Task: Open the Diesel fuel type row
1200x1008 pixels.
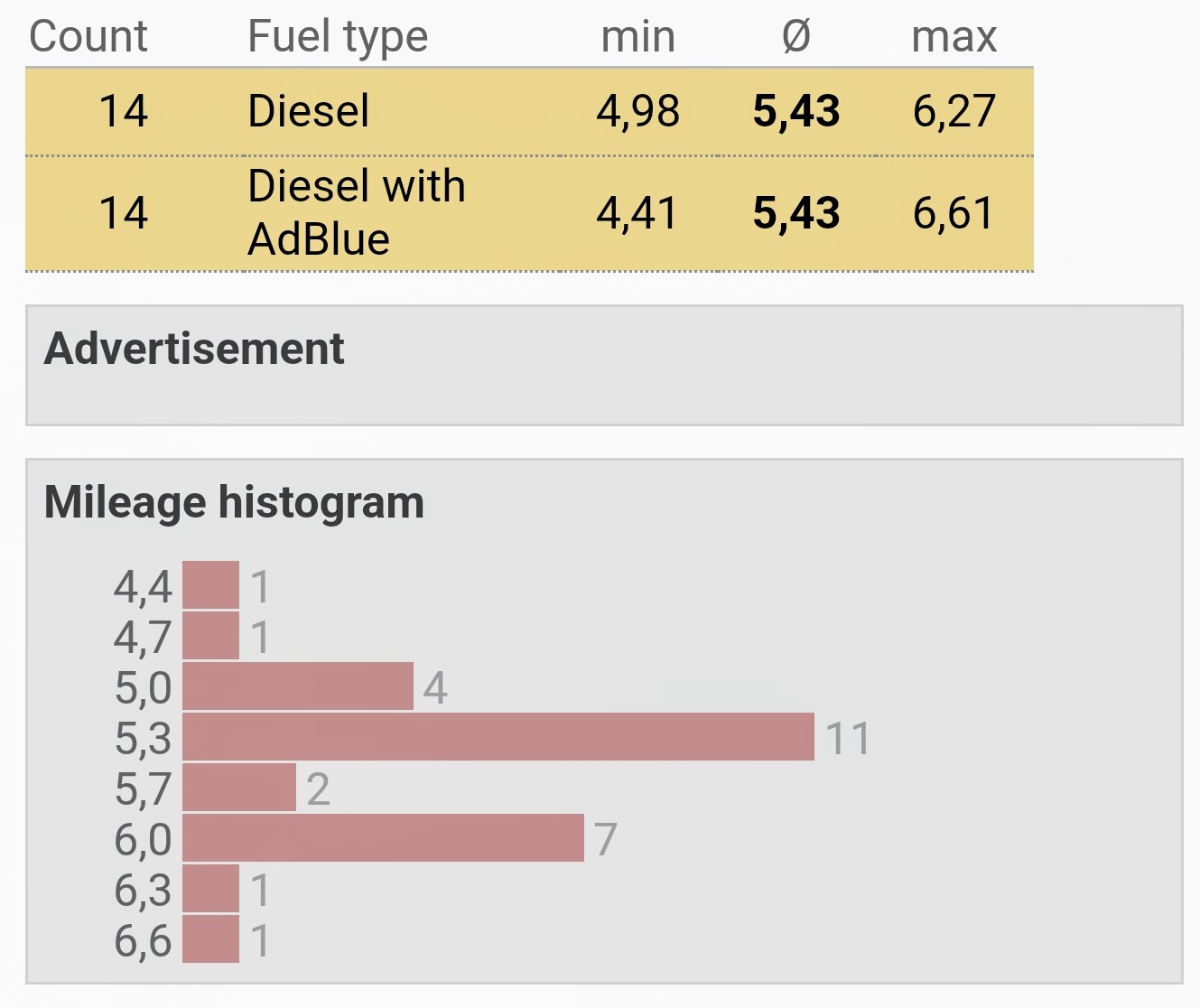Action: point(529,112)
